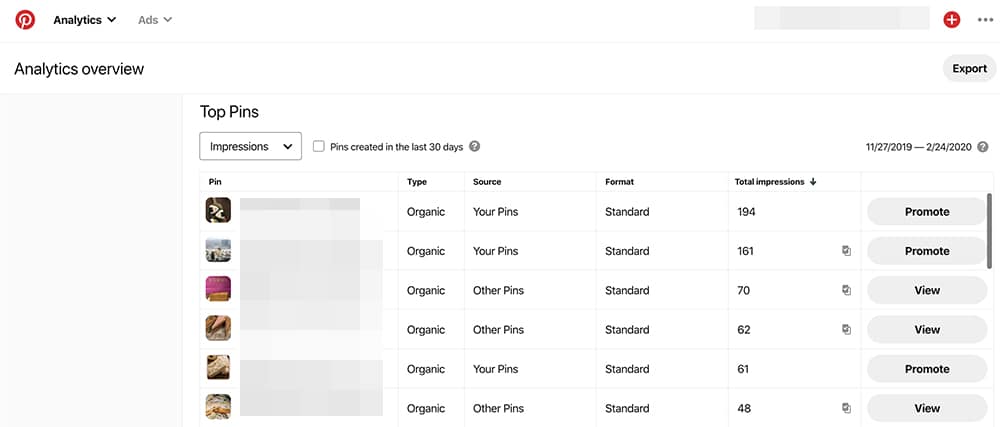Click the red plus create icon
The width and height of the screenshot is (1000, 427).
(x=951, y=19)
